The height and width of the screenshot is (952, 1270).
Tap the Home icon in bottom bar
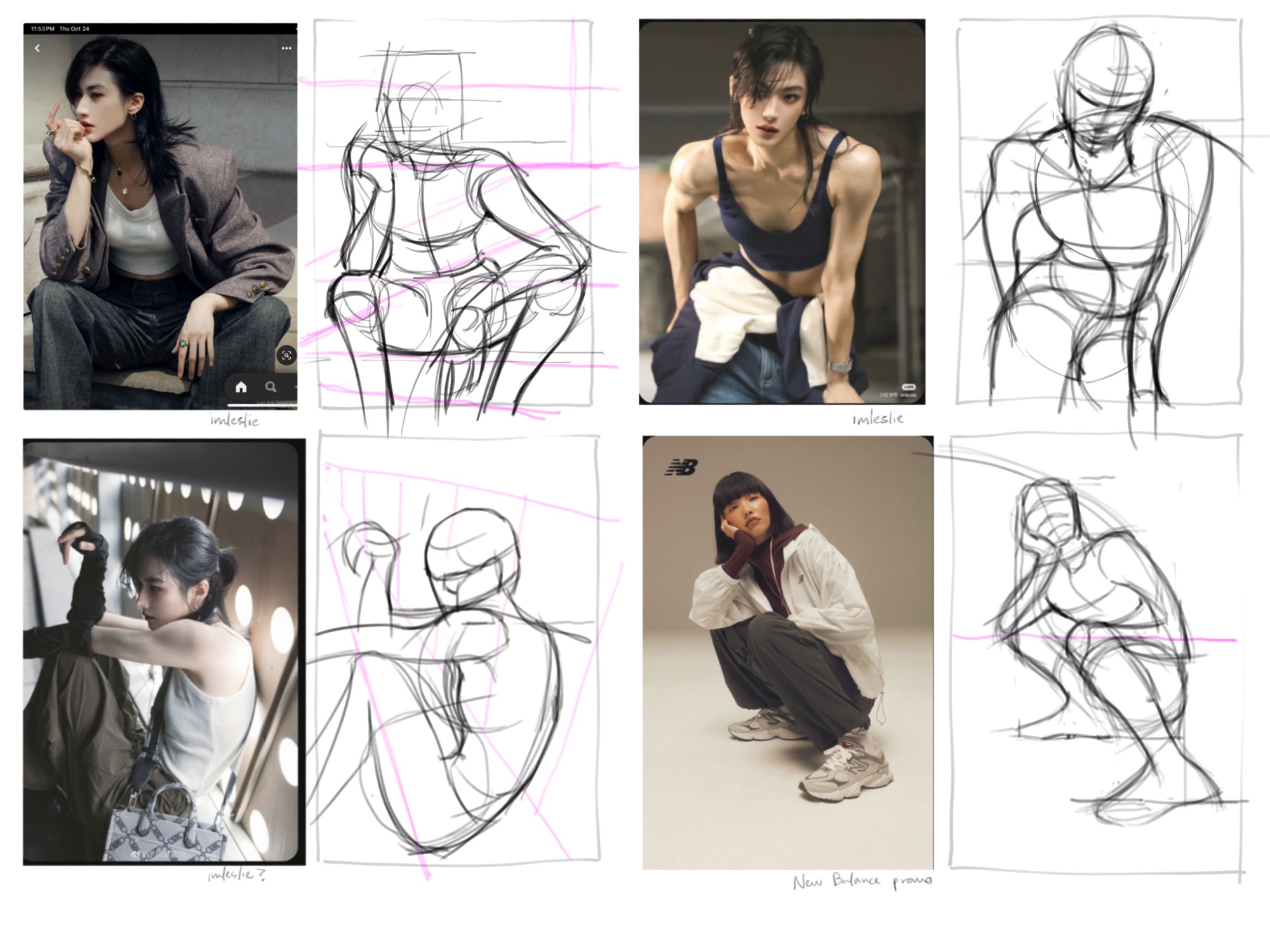(241, 387)
